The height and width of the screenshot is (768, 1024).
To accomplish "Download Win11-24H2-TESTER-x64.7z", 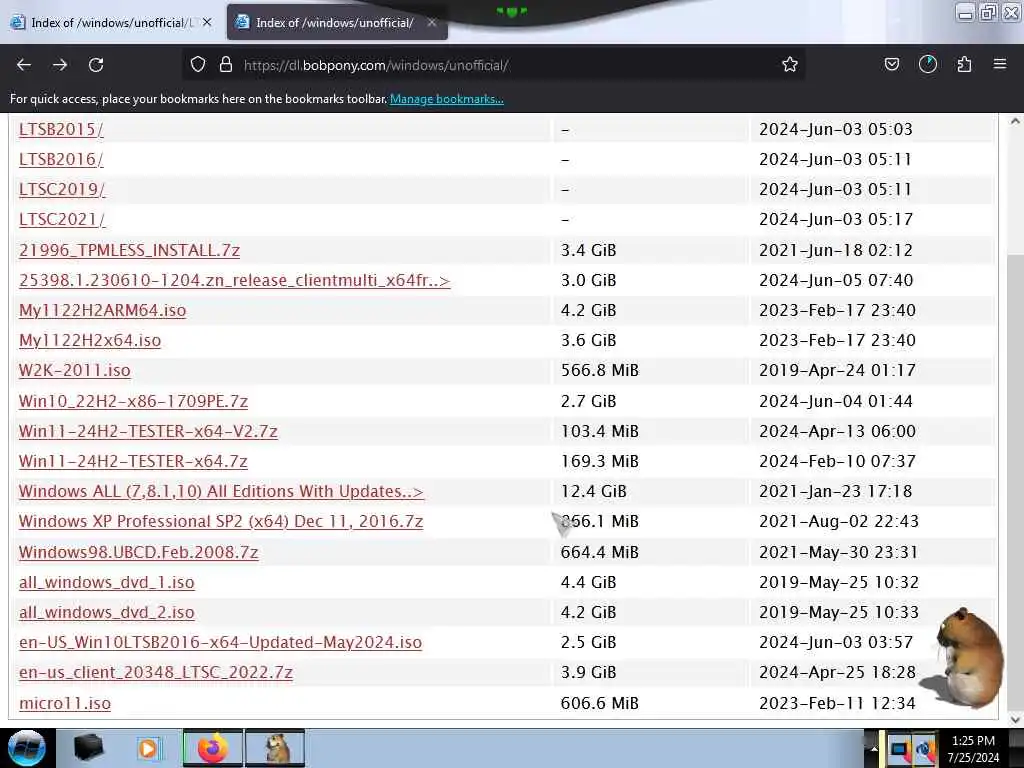I will coord(133,461).
